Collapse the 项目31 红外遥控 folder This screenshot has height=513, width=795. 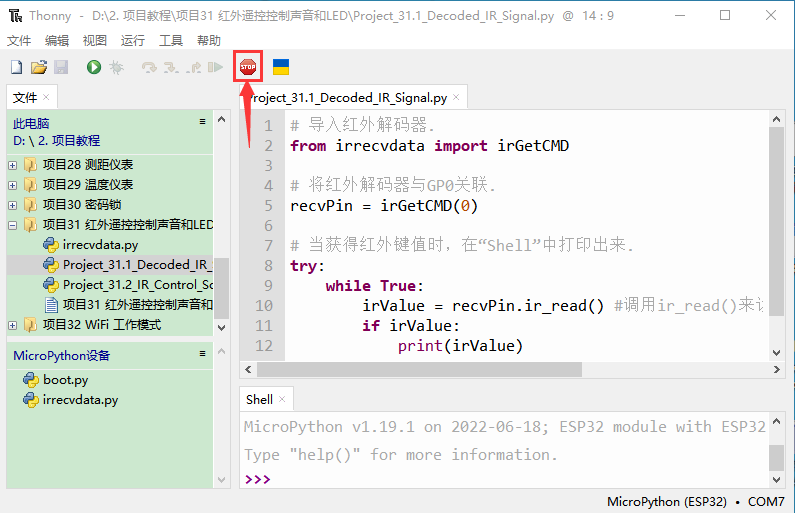point(13,225)
